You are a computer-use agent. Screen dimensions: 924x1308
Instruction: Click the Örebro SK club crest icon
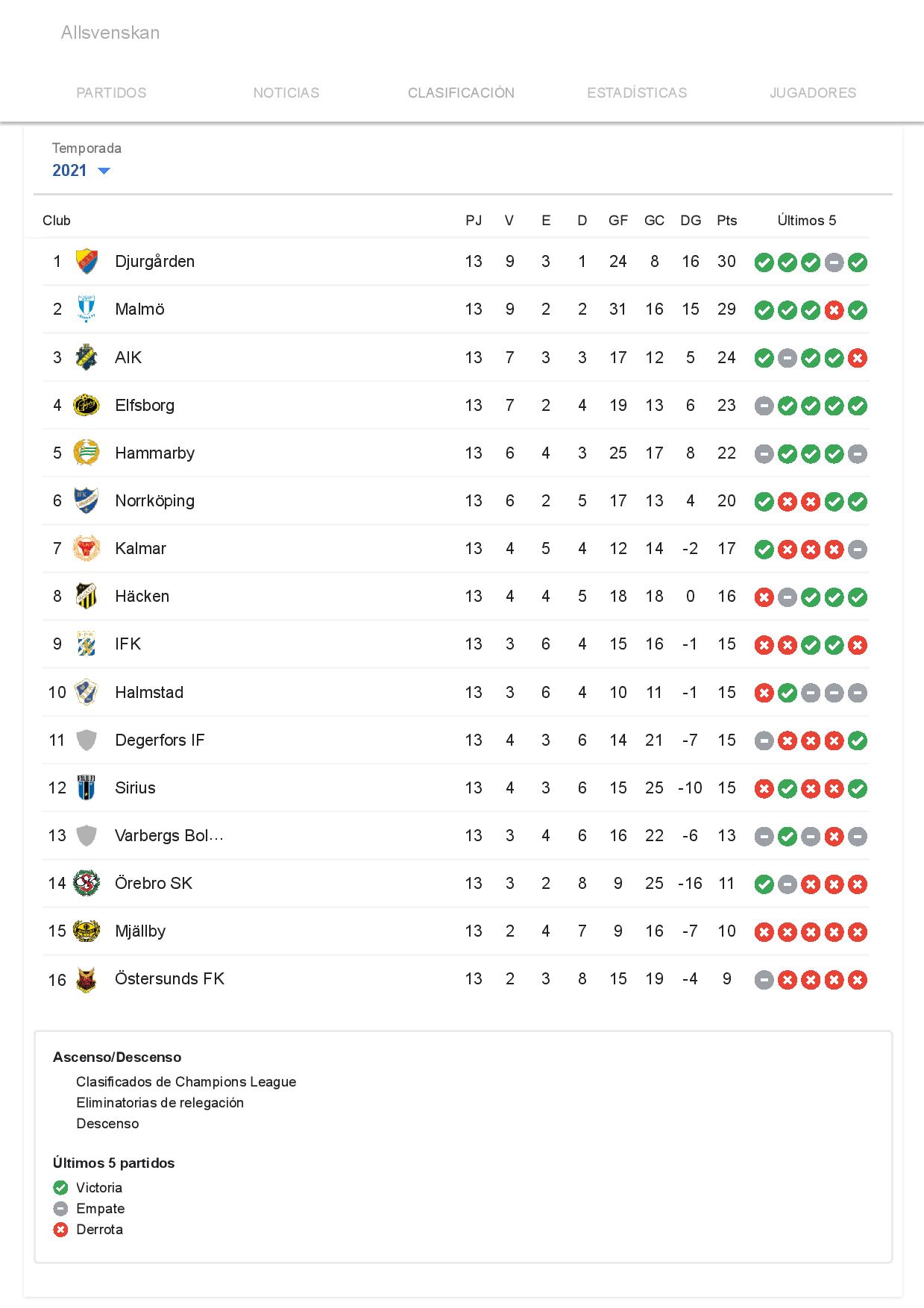click(87, 883)
